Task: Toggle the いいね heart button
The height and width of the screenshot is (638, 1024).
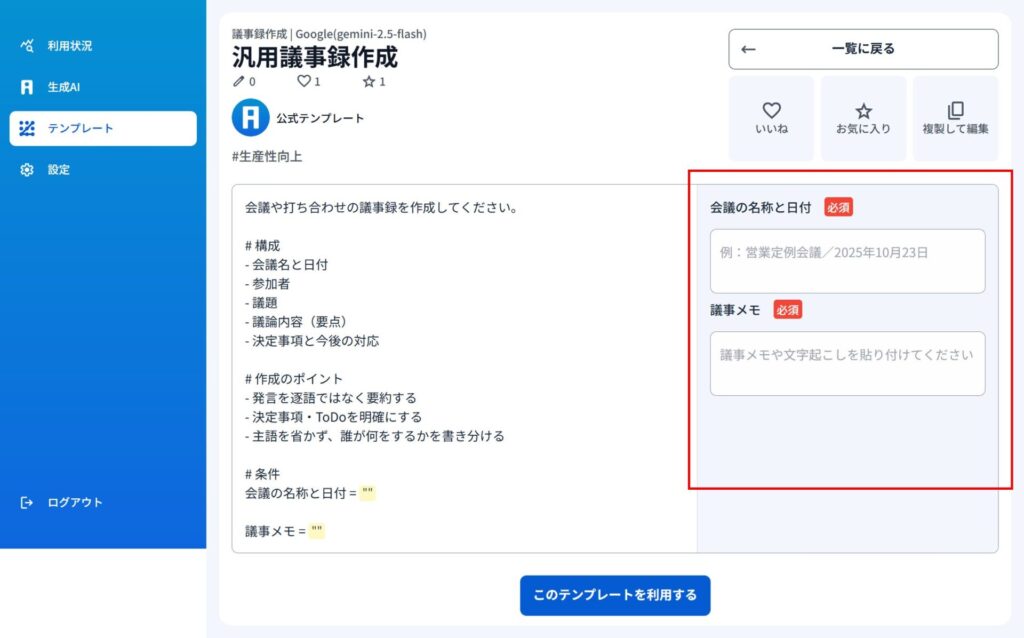Action: coord(771,117)
